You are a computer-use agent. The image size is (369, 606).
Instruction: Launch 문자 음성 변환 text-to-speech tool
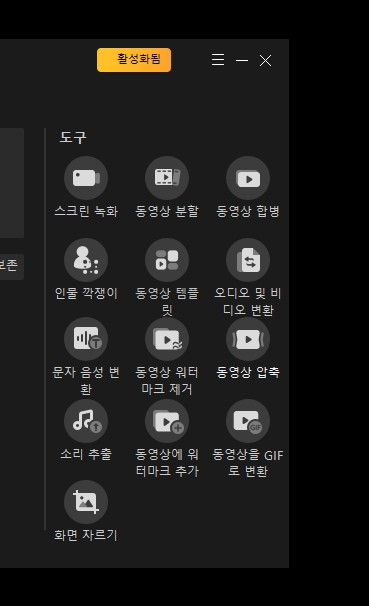86,339
